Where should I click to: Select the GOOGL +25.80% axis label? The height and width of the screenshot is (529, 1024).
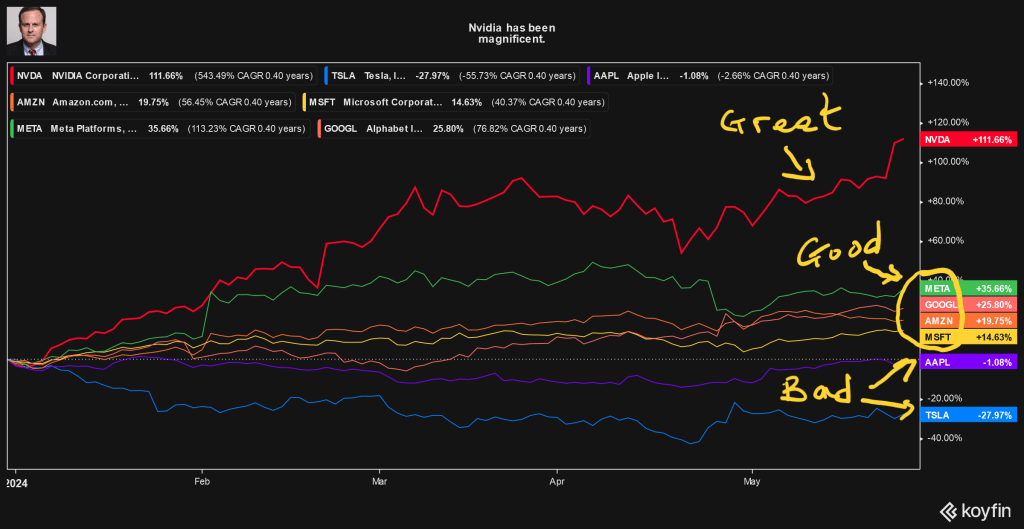tap(967, 304)
